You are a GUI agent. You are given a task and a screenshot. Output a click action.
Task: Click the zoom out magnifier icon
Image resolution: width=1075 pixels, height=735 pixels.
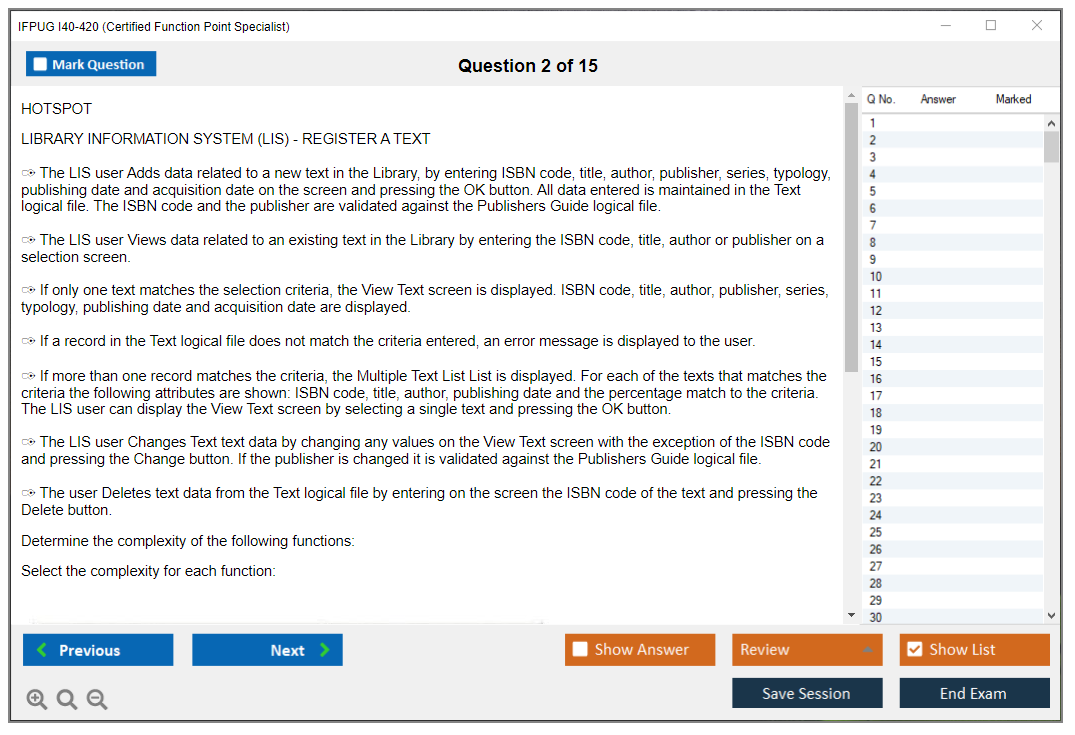(97, 699)
